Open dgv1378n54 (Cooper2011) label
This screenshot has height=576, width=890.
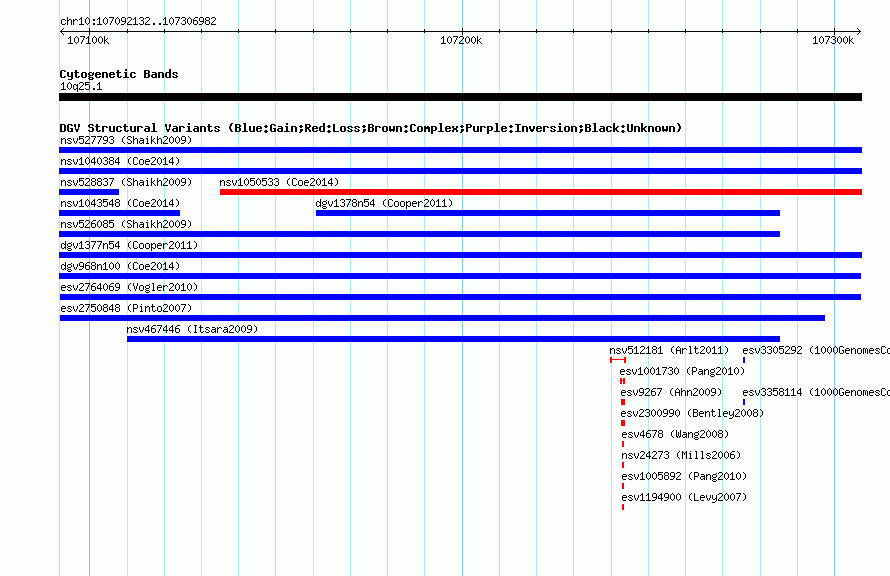tap(384, 203)
